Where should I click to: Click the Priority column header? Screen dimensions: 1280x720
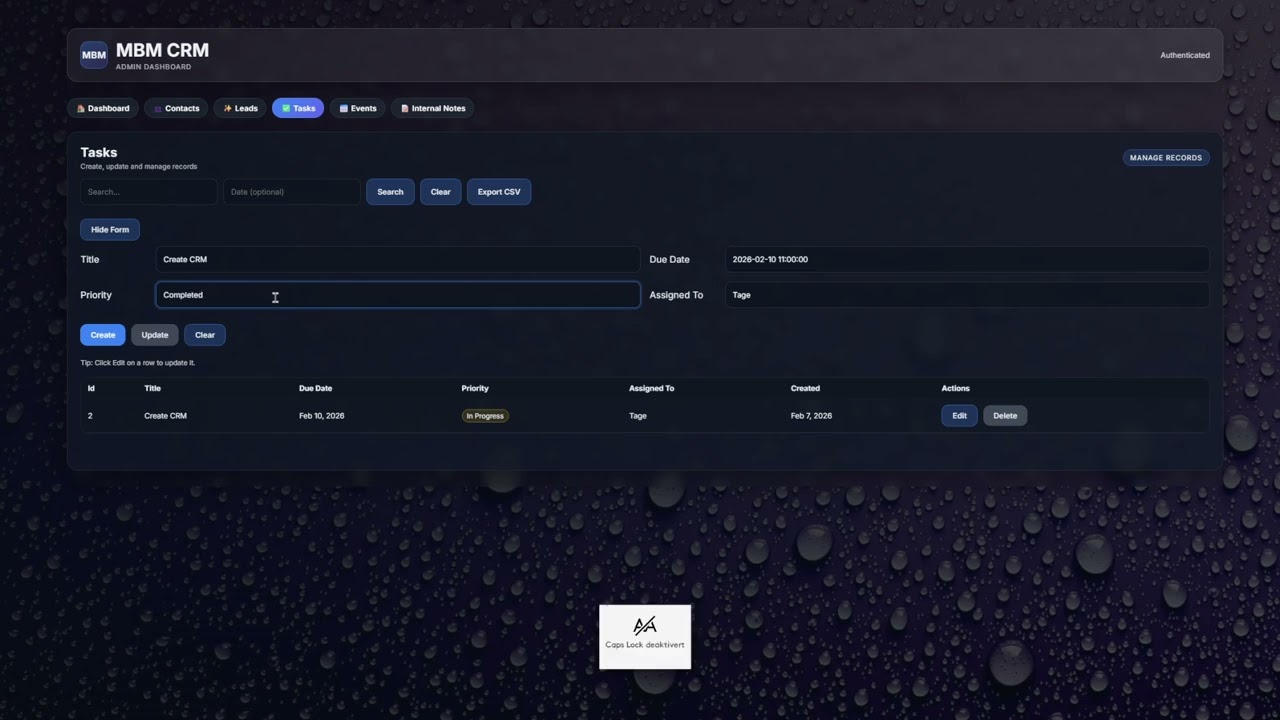pyautogui.click(x=475, y=388)
